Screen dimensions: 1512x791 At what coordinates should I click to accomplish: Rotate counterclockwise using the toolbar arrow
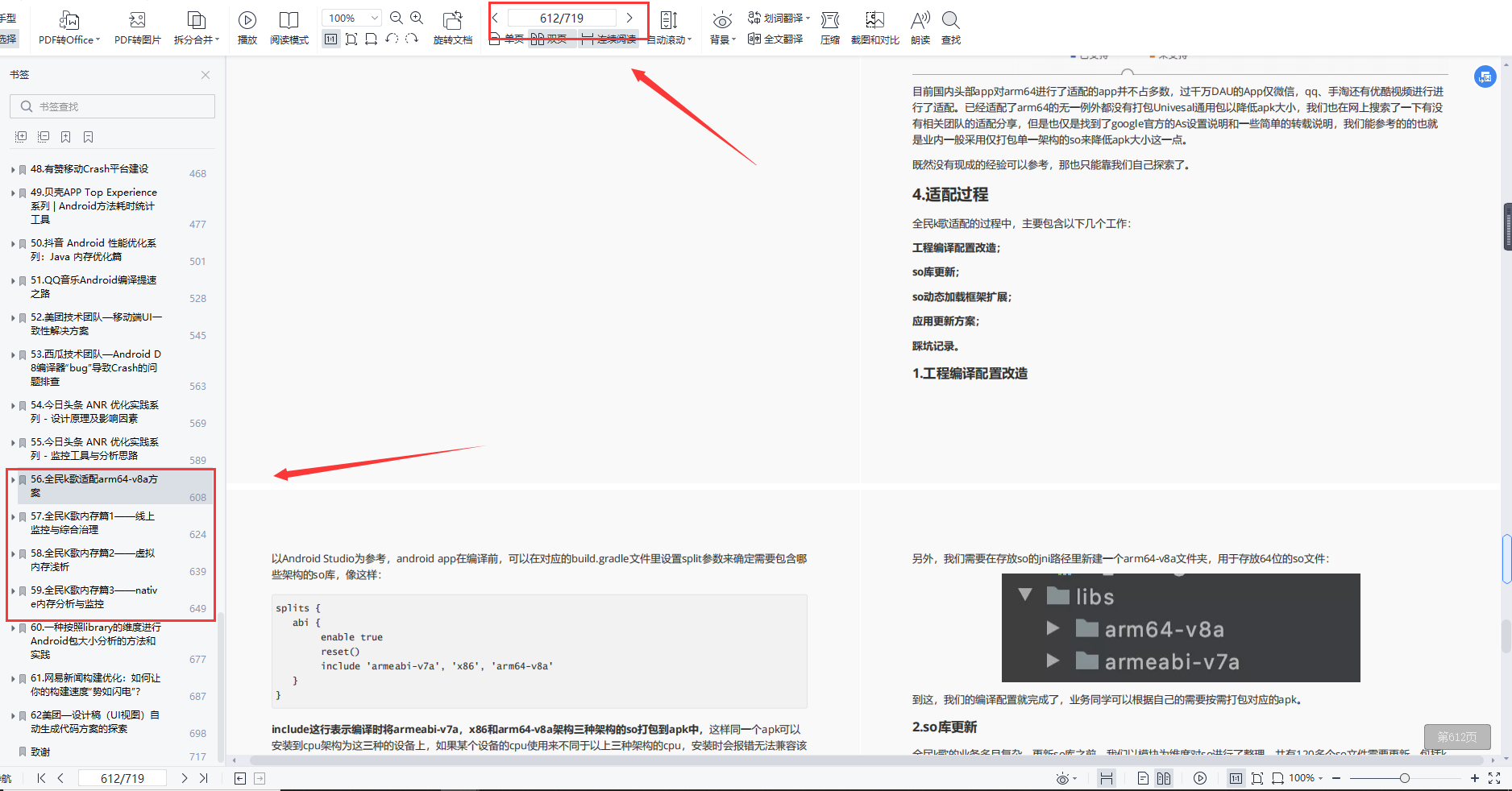pos(392,39)
